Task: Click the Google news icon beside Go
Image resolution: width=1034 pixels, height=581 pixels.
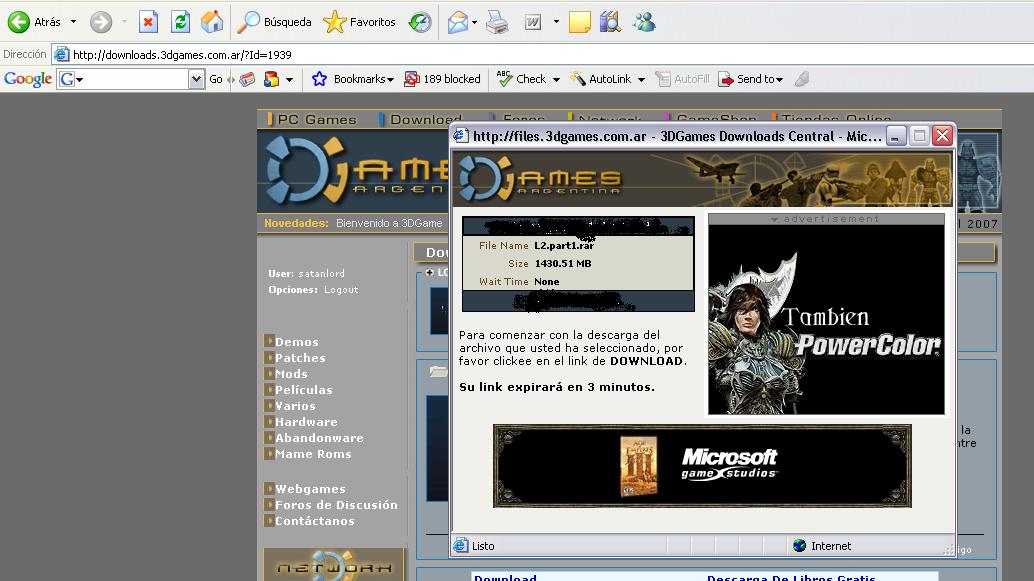Action: click(x=247, y=79)
